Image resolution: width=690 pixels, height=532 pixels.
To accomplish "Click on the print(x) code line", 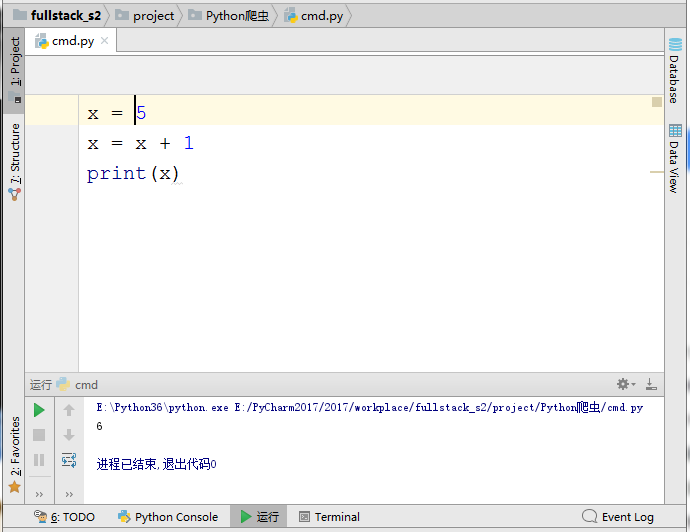I will (133, 173).
